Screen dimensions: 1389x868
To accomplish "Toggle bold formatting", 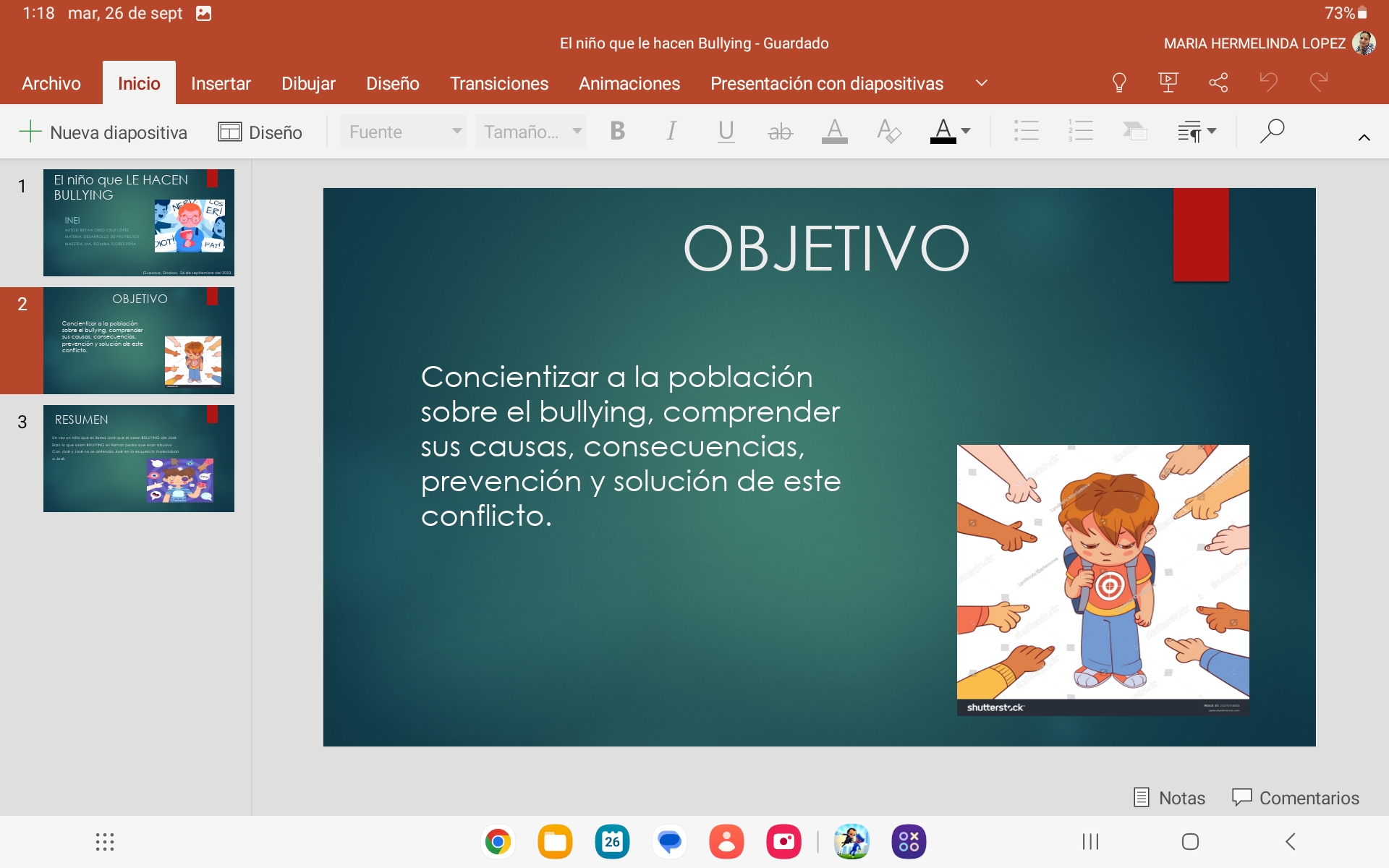I will 617,131.
